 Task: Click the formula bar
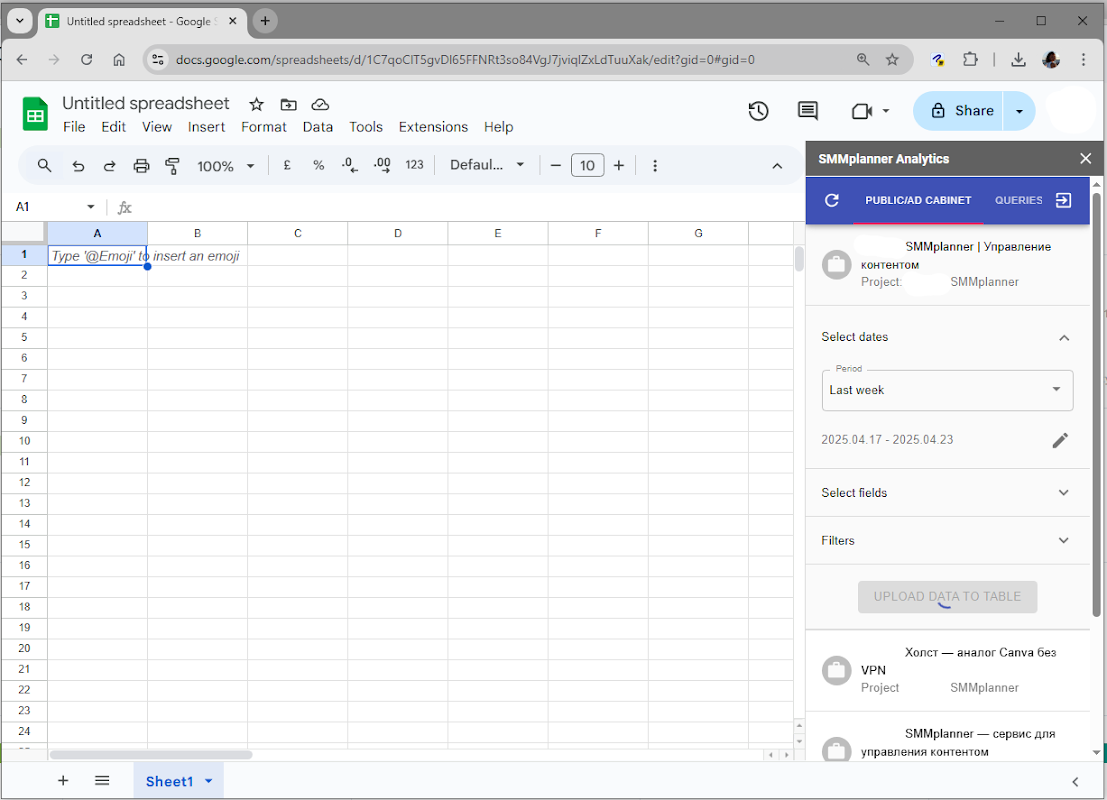pos(466,207)
